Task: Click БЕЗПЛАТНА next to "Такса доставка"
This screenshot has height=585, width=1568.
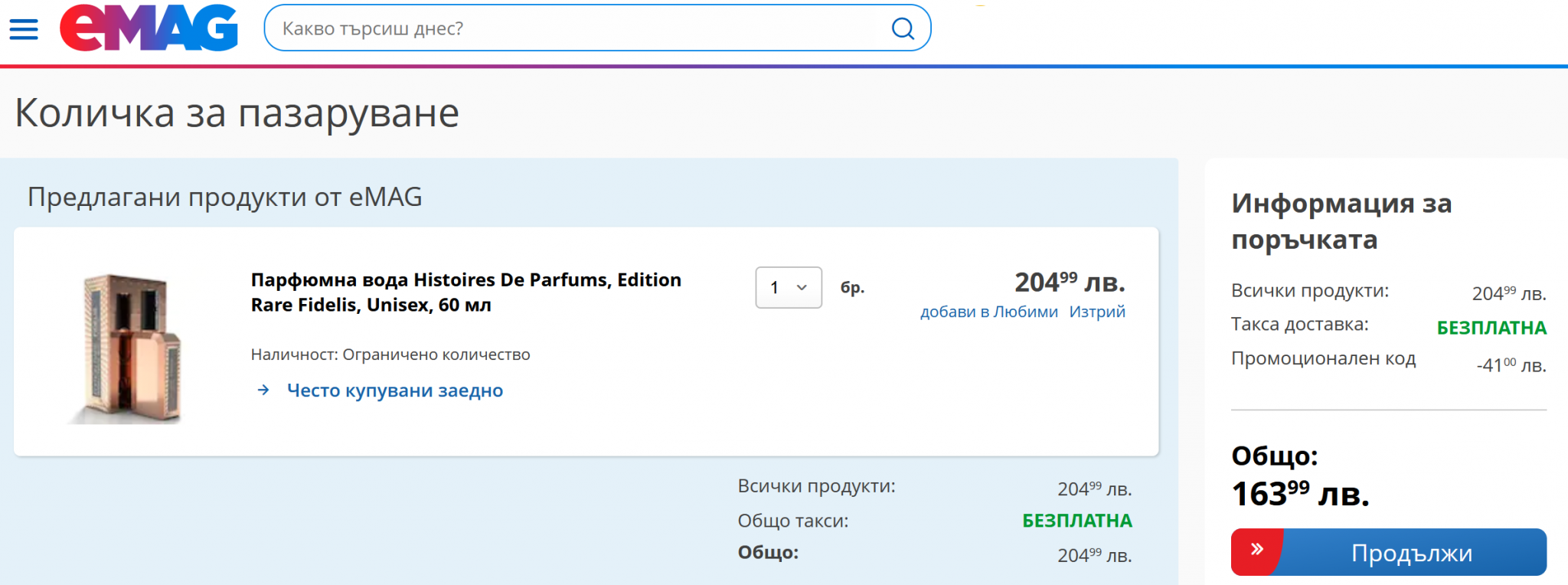Action: click(1491, 328)
